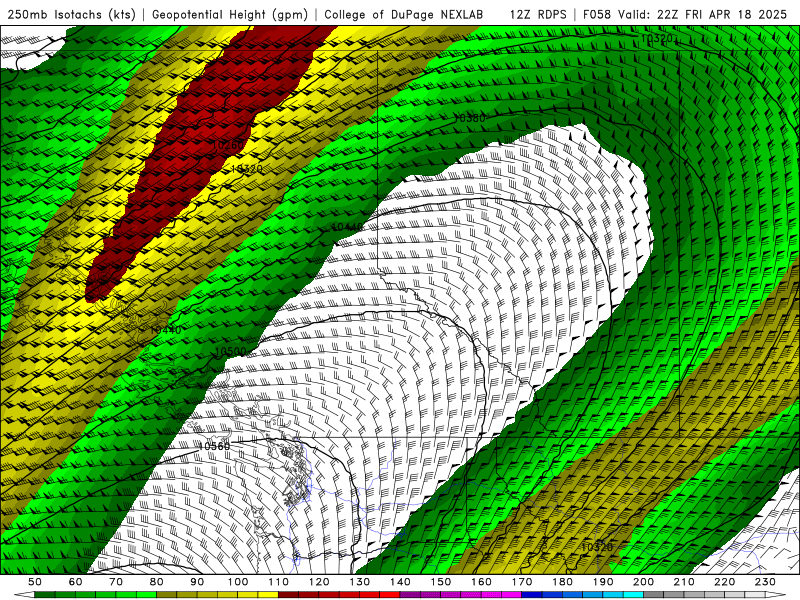Click the 10500 height contour label

[231, 352]
